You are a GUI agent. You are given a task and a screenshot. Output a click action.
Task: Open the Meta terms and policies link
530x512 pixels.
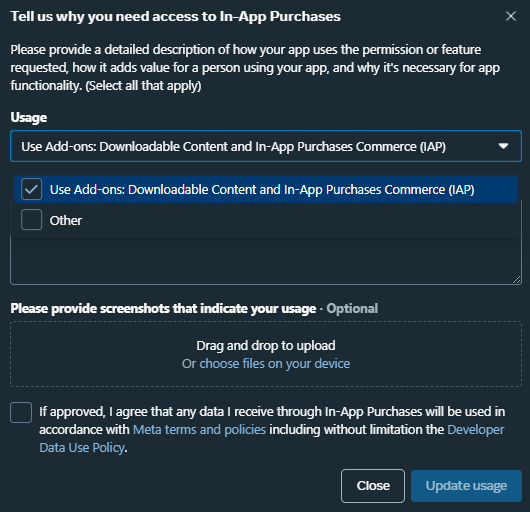point(199,430)
